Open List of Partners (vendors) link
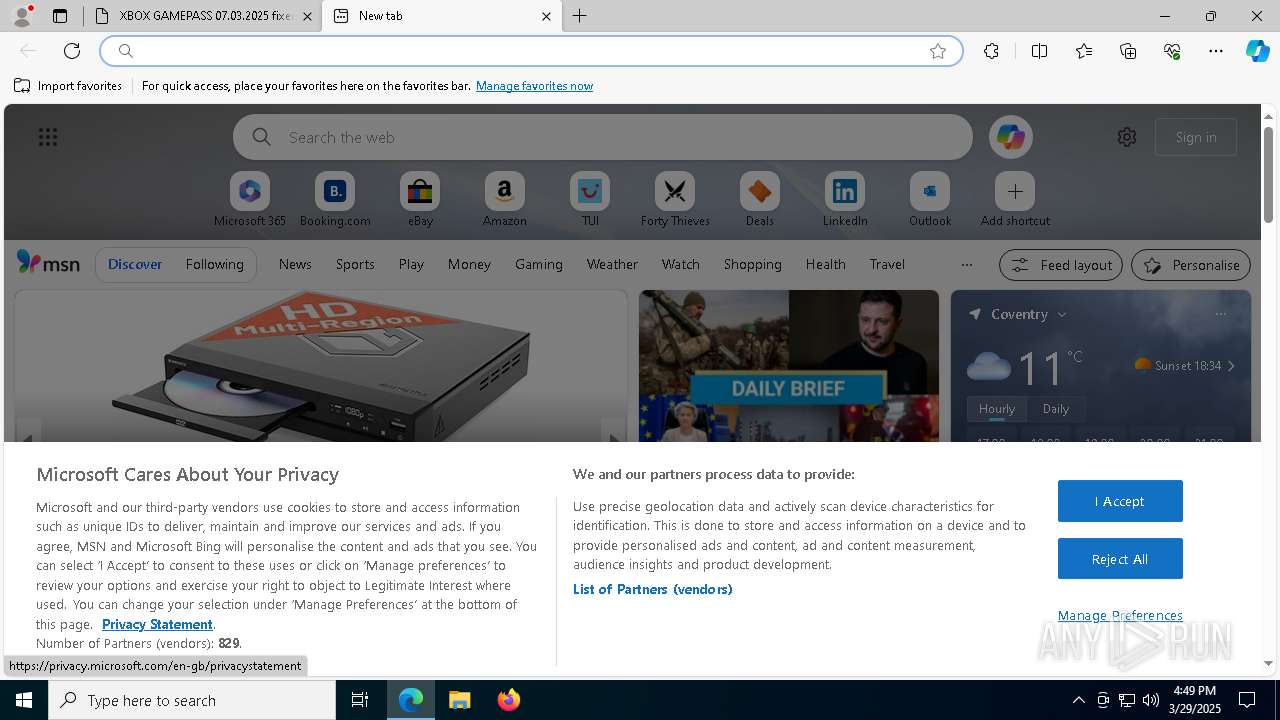The image size is (1280, 720). [x=652, y=589]
